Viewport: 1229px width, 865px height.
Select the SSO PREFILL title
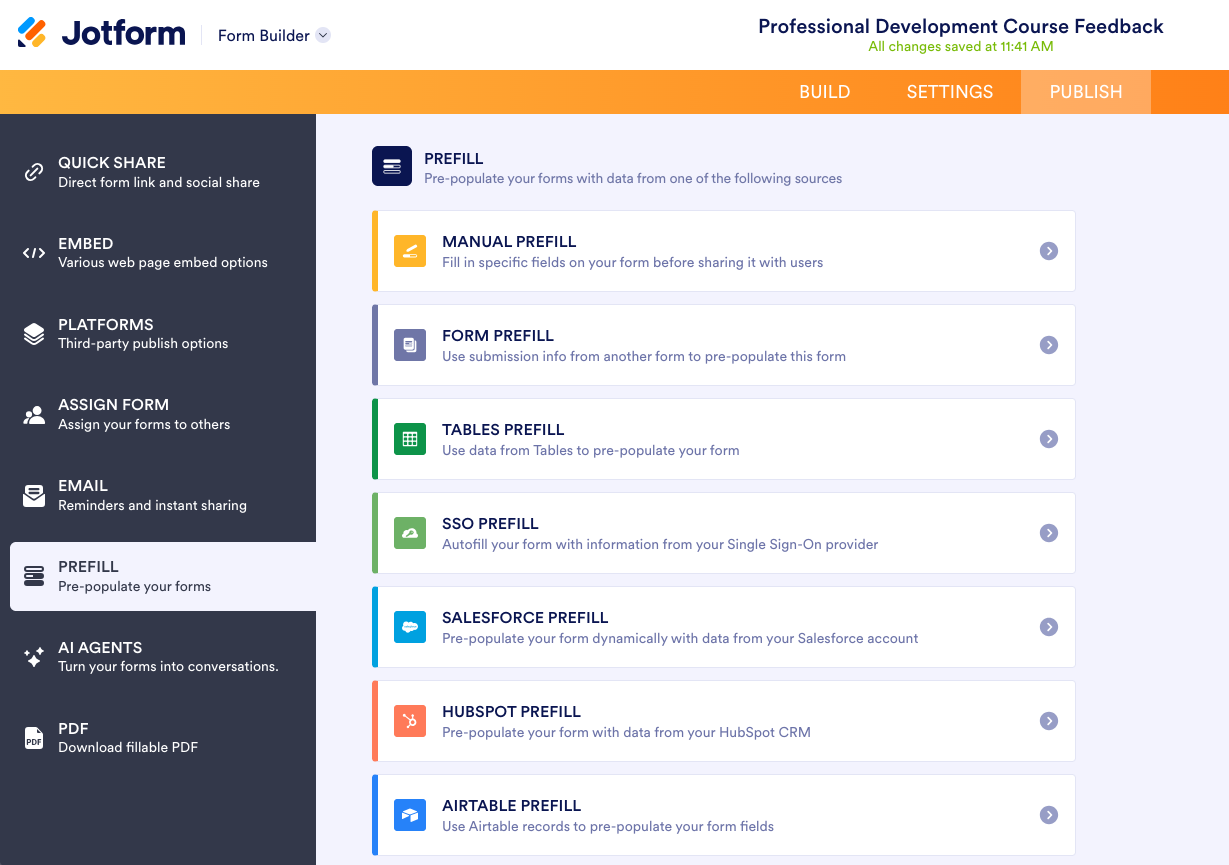490,524
